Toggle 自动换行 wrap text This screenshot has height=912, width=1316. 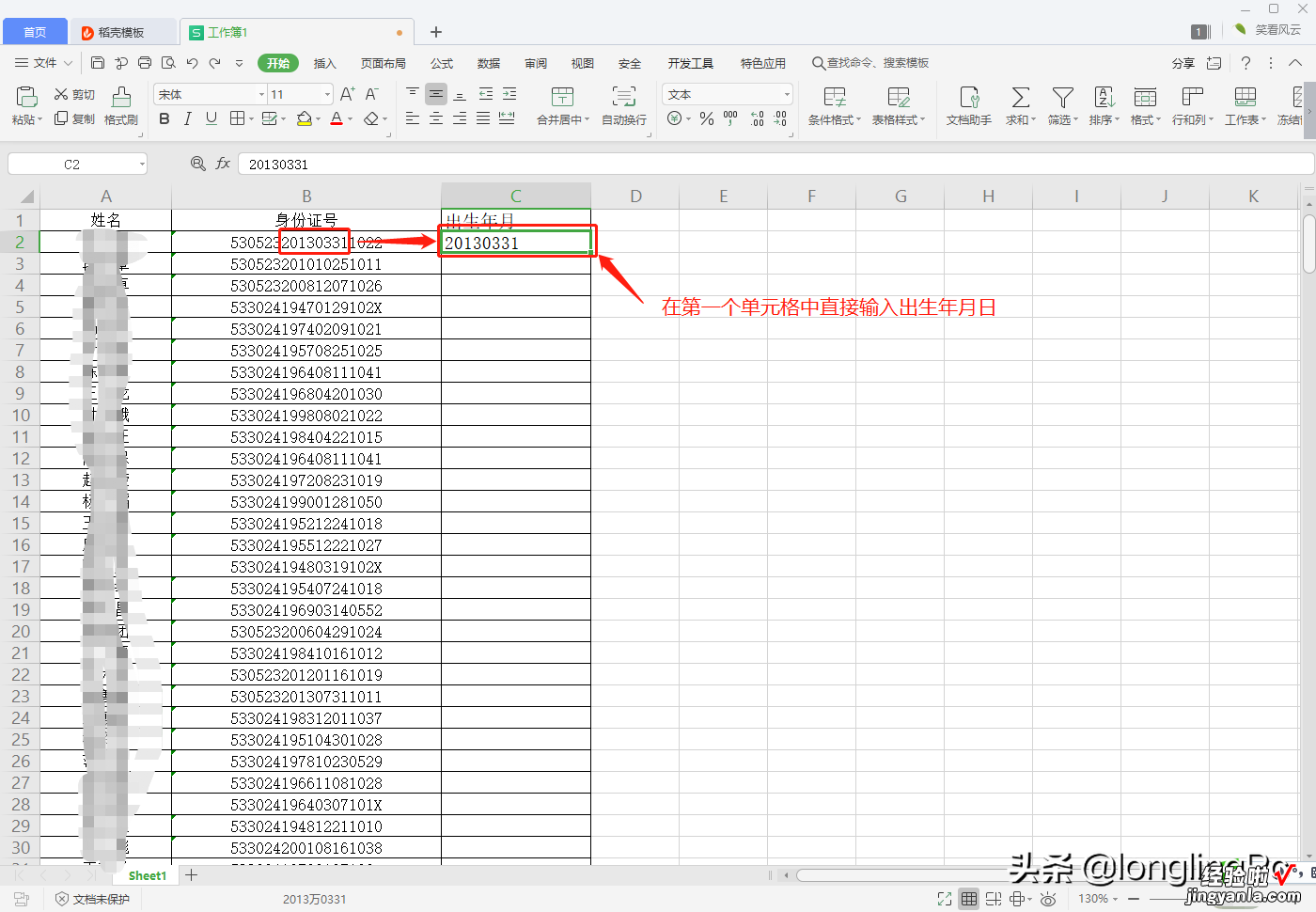pos(624,106)
